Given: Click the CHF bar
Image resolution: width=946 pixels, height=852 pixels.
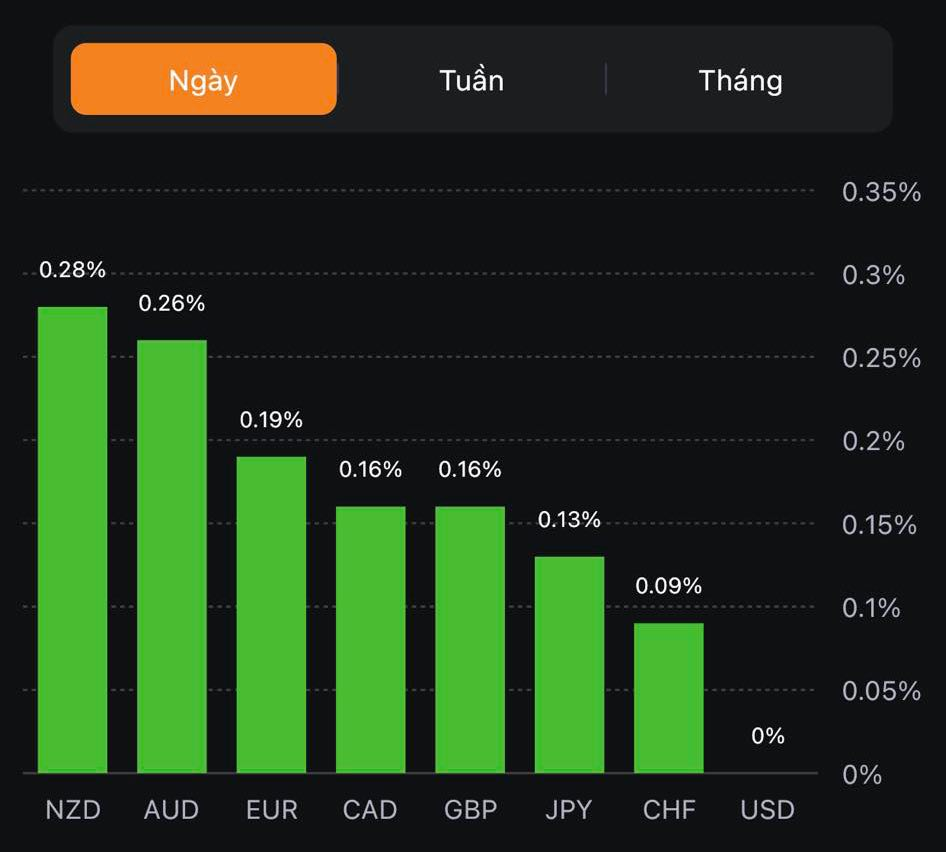Looking at the screenshot, I should coord(669,697).
